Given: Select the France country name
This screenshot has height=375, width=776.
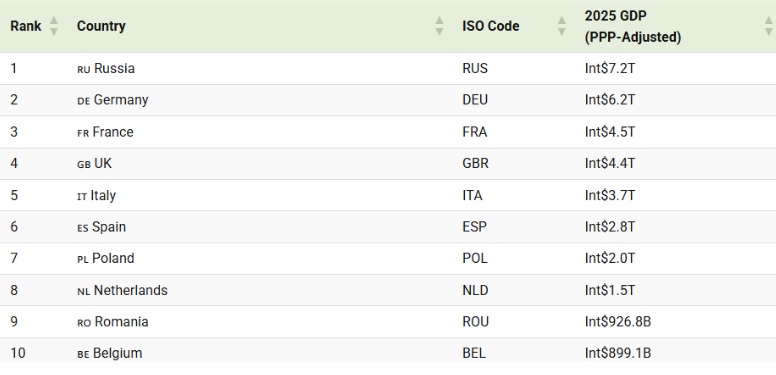Looking at the screenshot, I should tap(113, 132).
